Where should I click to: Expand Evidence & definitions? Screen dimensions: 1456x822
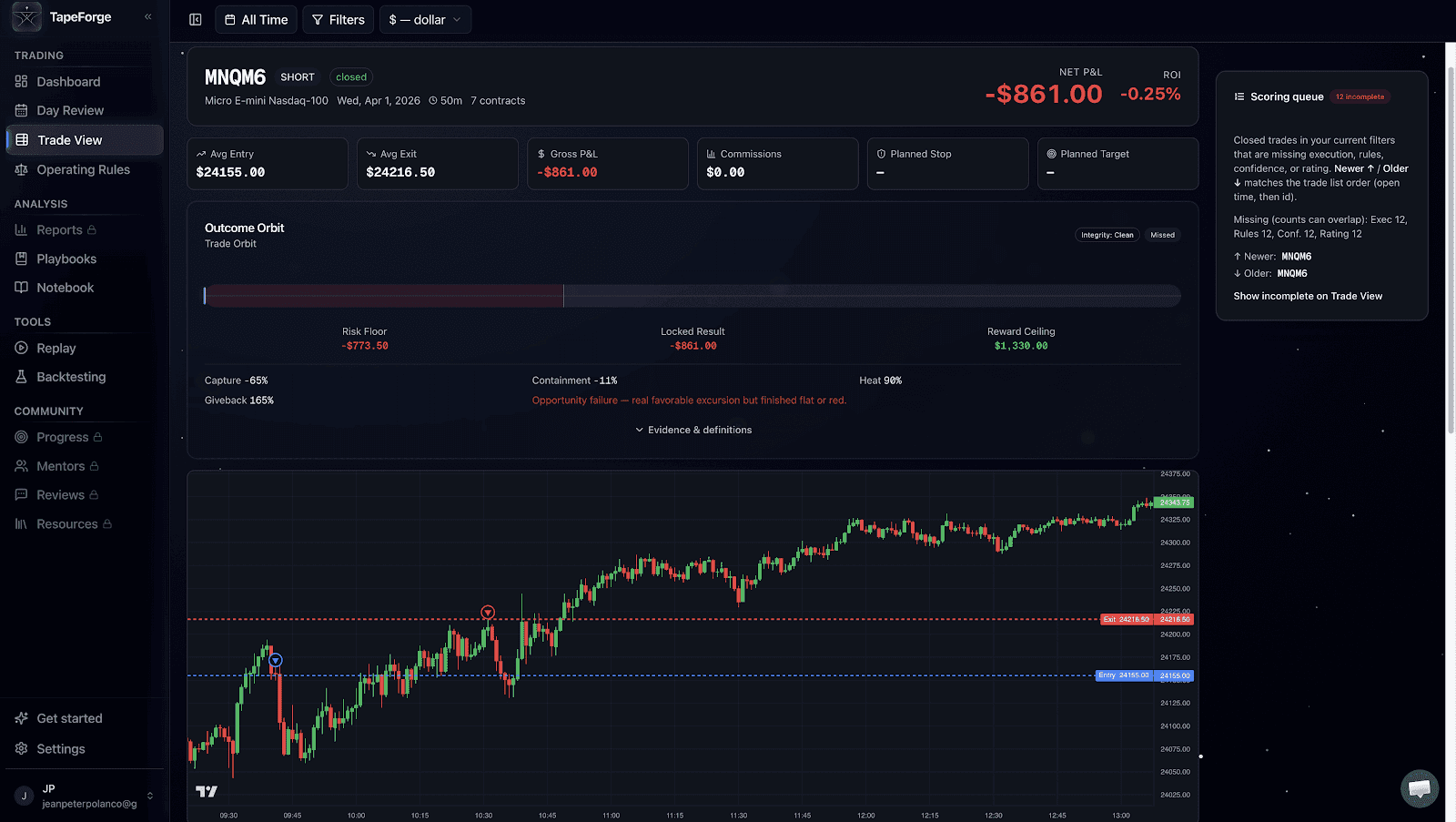(693, 430)
